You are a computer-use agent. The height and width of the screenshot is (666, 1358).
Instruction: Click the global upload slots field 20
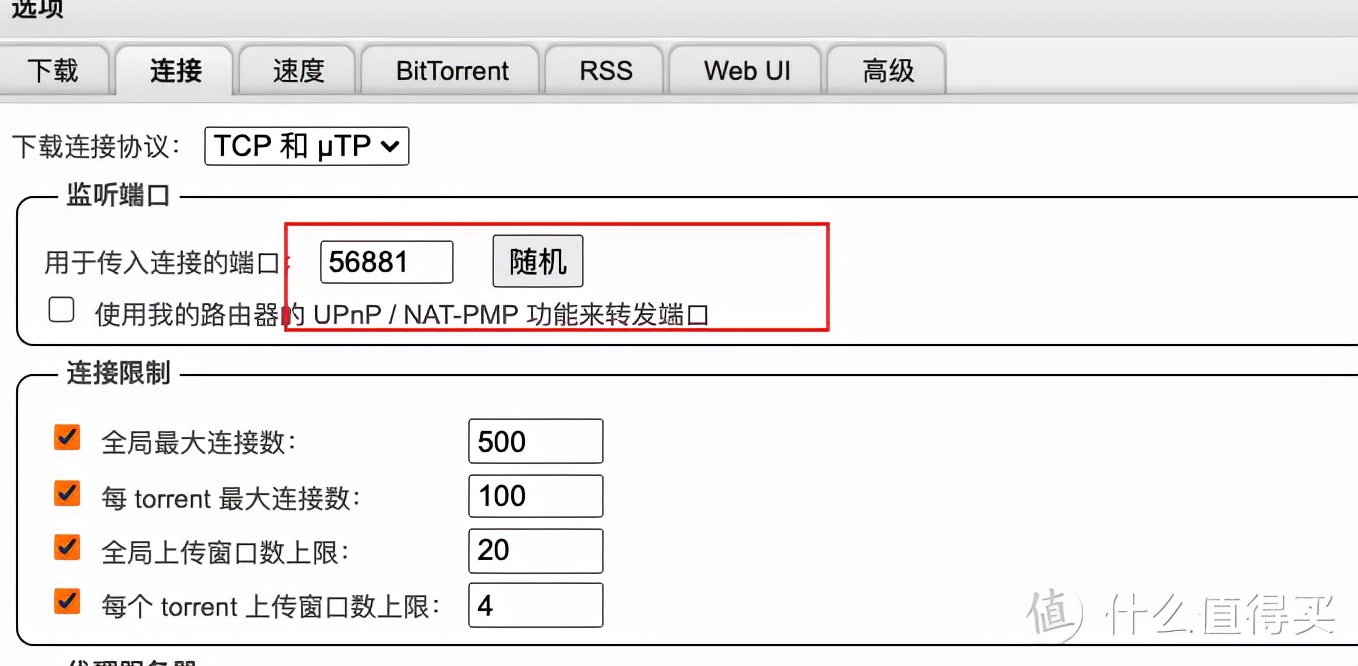[x=535, y=551]
